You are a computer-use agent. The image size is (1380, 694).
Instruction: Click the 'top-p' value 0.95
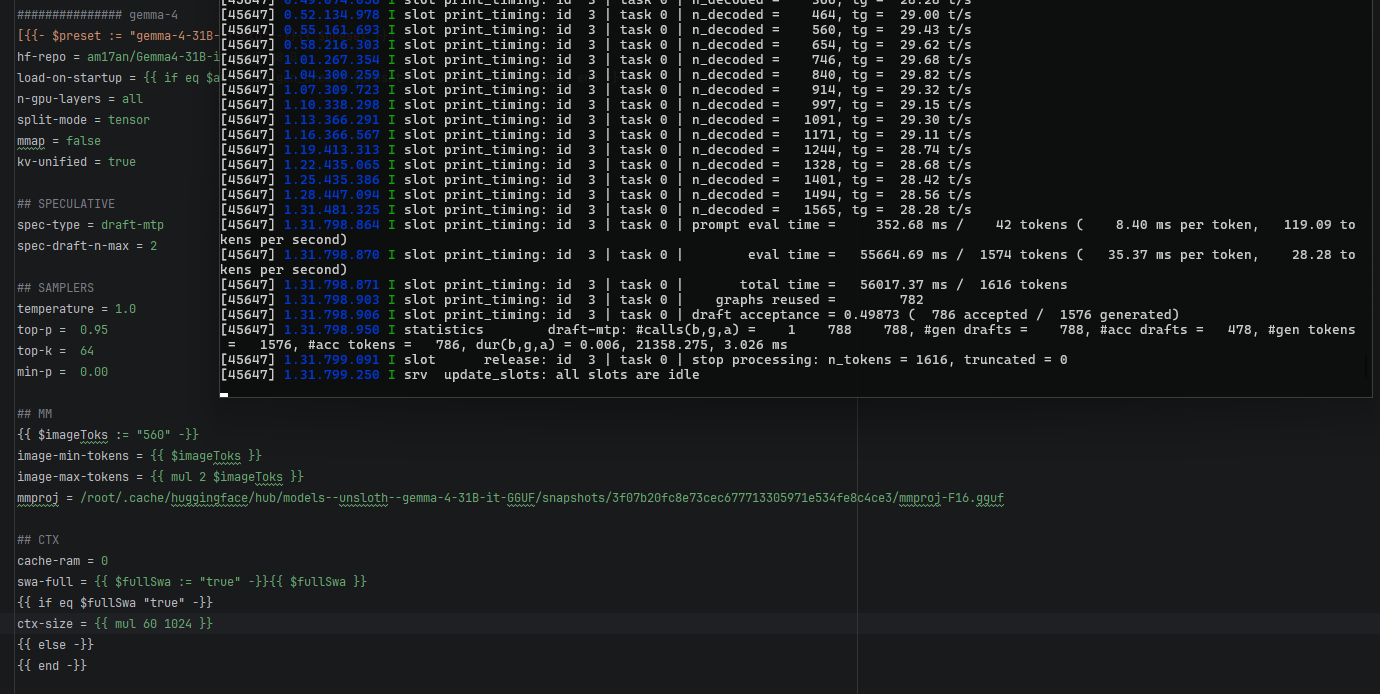point(94,330)
